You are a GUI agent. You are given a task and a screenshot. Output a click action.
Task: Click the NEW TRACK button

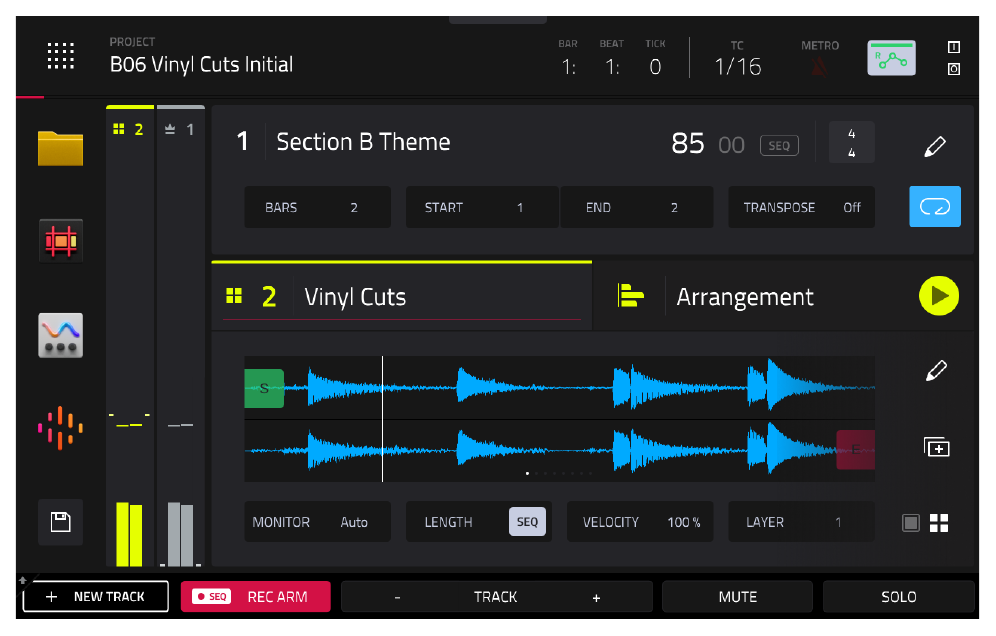pyautogui.click(x=96, y=597)
